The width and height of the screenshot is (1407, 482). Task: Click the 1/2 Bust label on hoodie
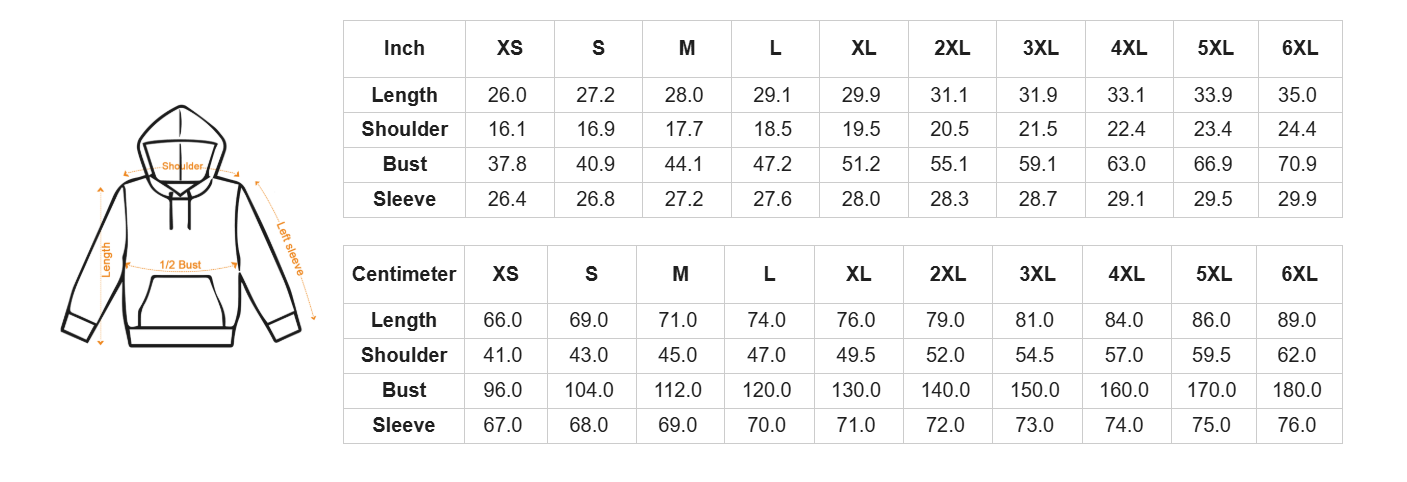(x=181, y=265)
